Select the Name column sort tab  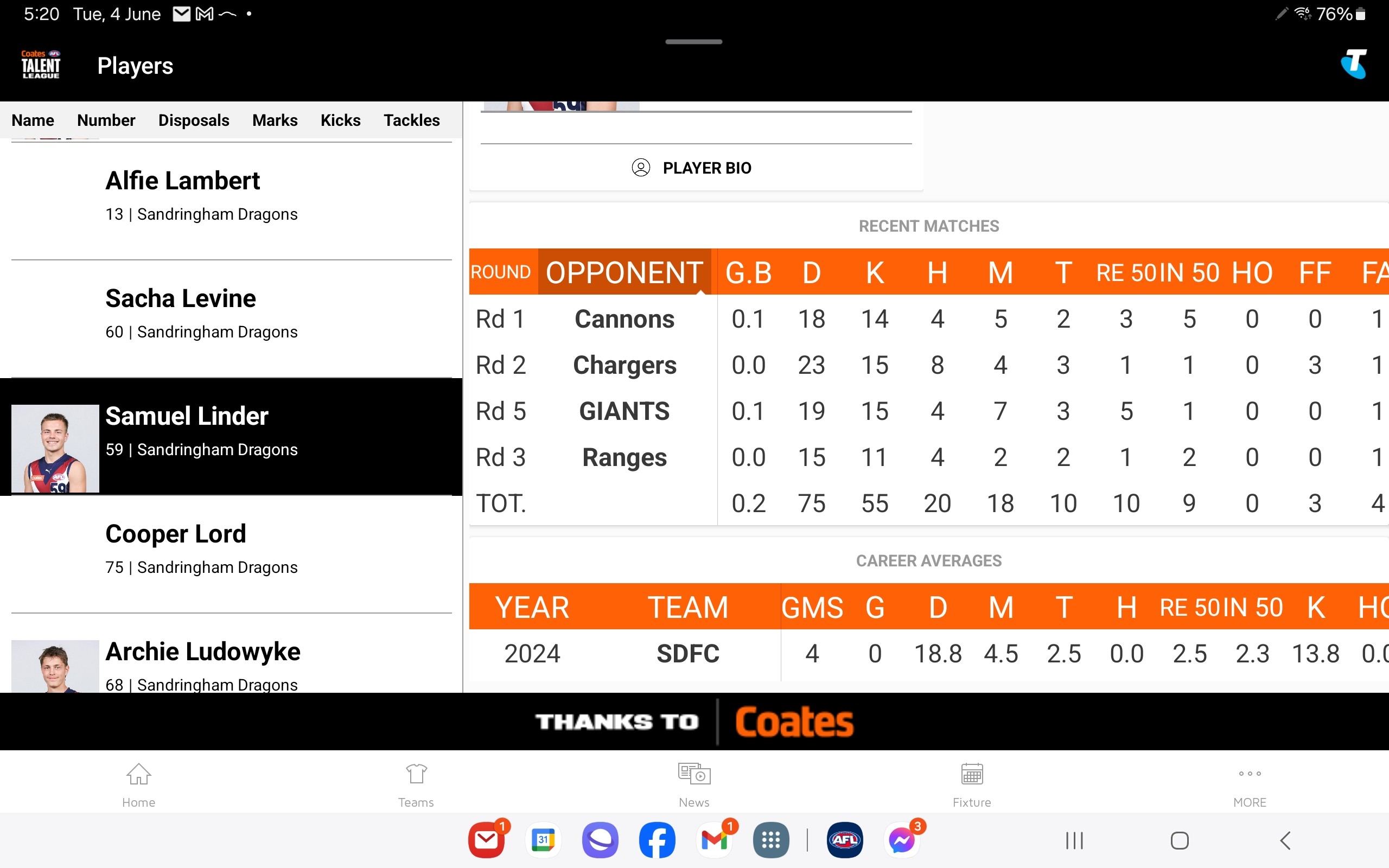(32, 120)
